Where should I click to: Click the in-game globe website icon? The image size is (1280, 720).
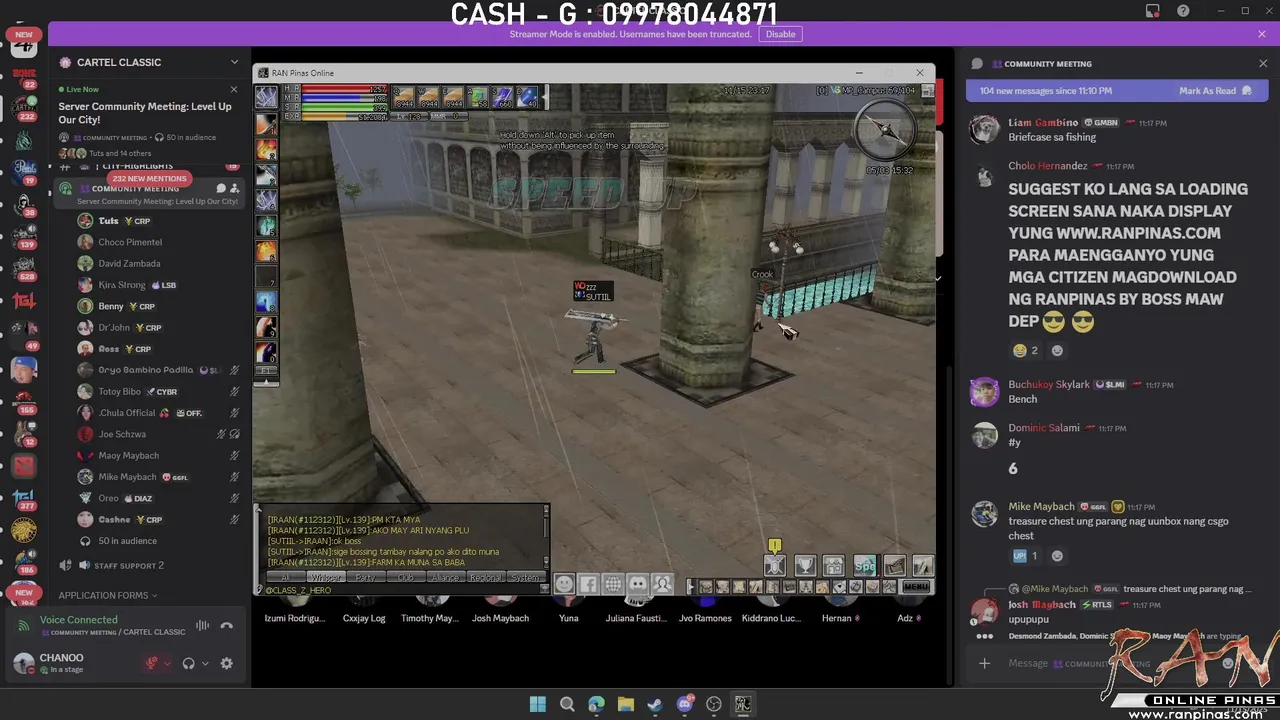click(612, 584)
